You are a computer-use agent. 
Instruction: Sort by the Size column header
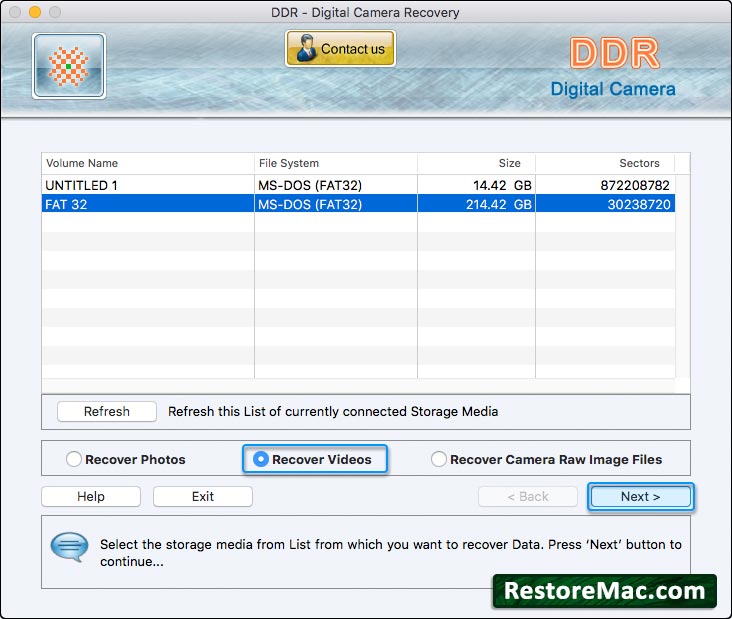tap(476, 163)
